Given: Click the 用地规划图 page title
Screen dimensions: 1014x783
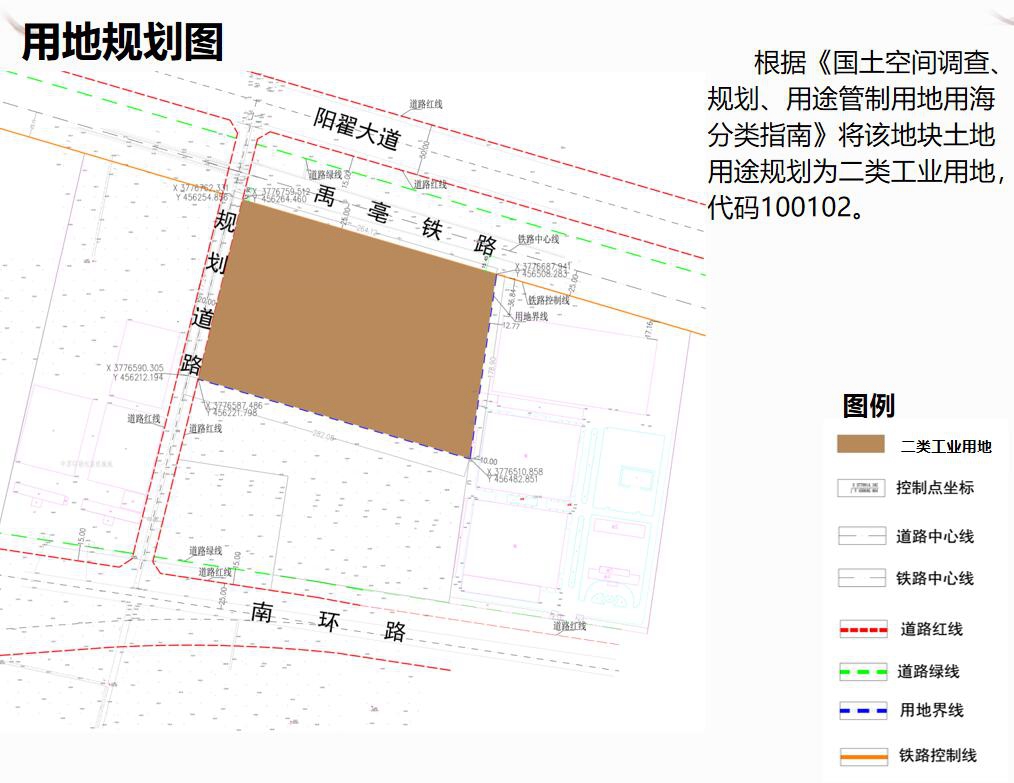Looking at the screenshot, I should (x=123, y=43).
